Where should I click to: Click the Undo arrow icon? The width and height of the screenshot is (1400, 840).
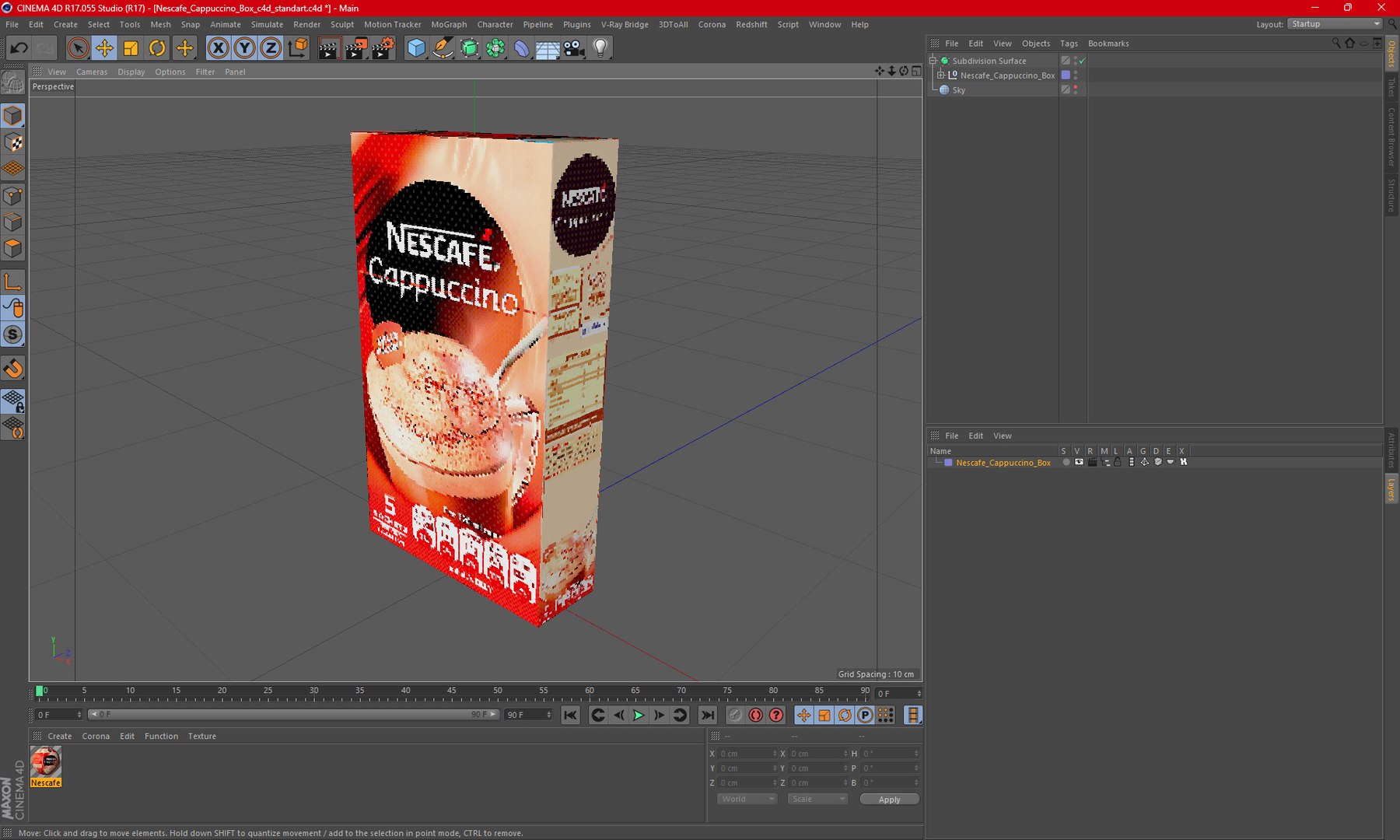tap(19, 48)
